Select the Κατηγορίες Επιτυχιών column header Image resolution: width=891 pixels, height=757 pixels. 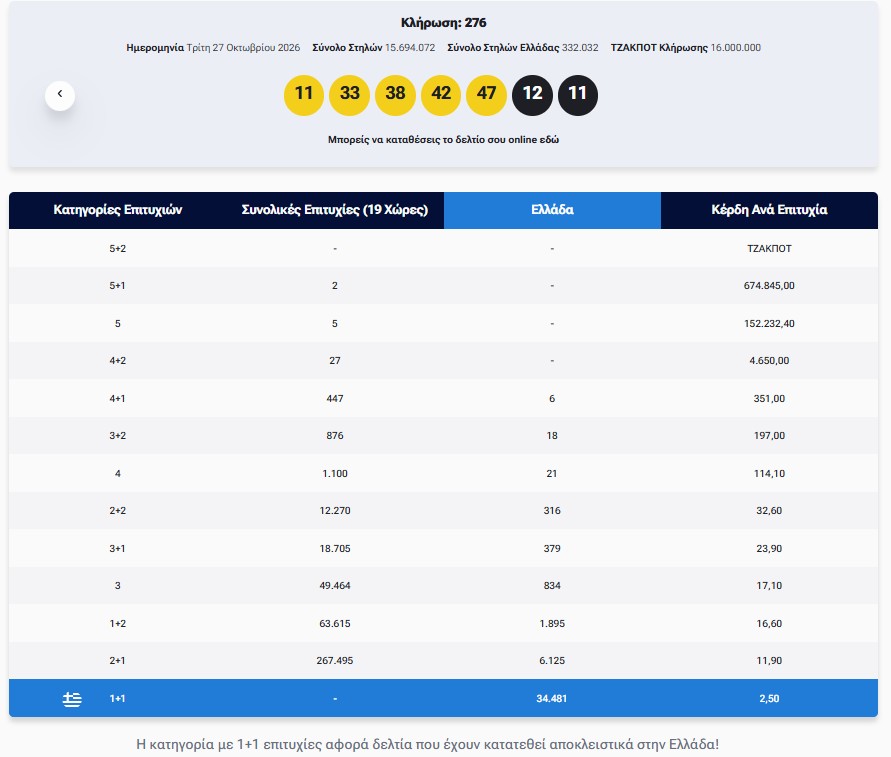118,210
